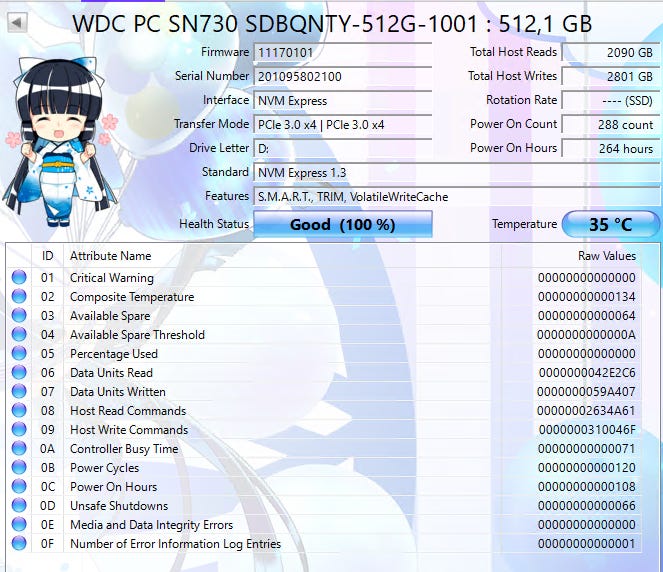Click the status orb for Media and Data Integrity Errors
The width and height of the screenshot is (663, 572).
click(19, 525)
